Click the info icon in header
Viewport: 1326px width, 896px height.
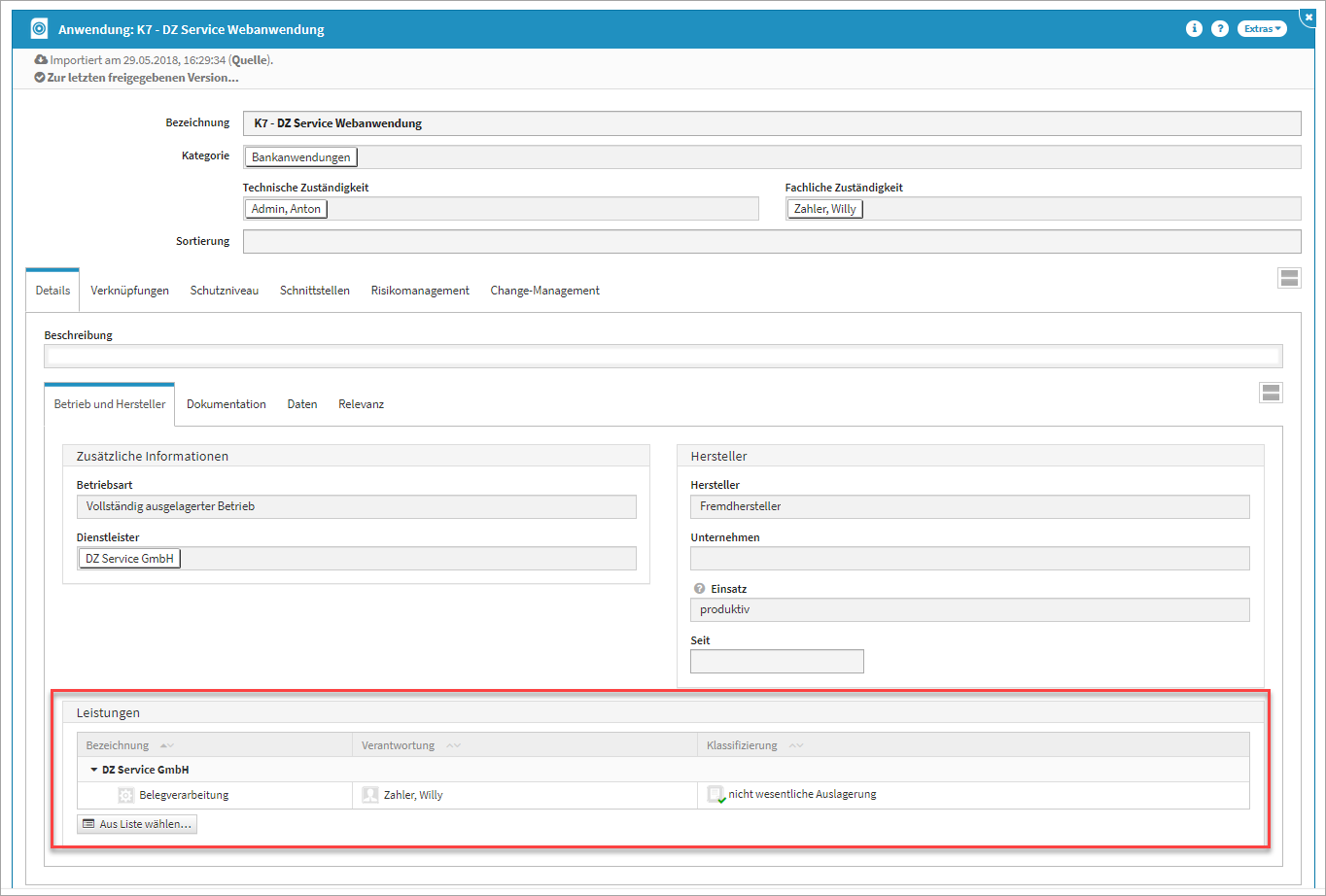pos(1194,29)
